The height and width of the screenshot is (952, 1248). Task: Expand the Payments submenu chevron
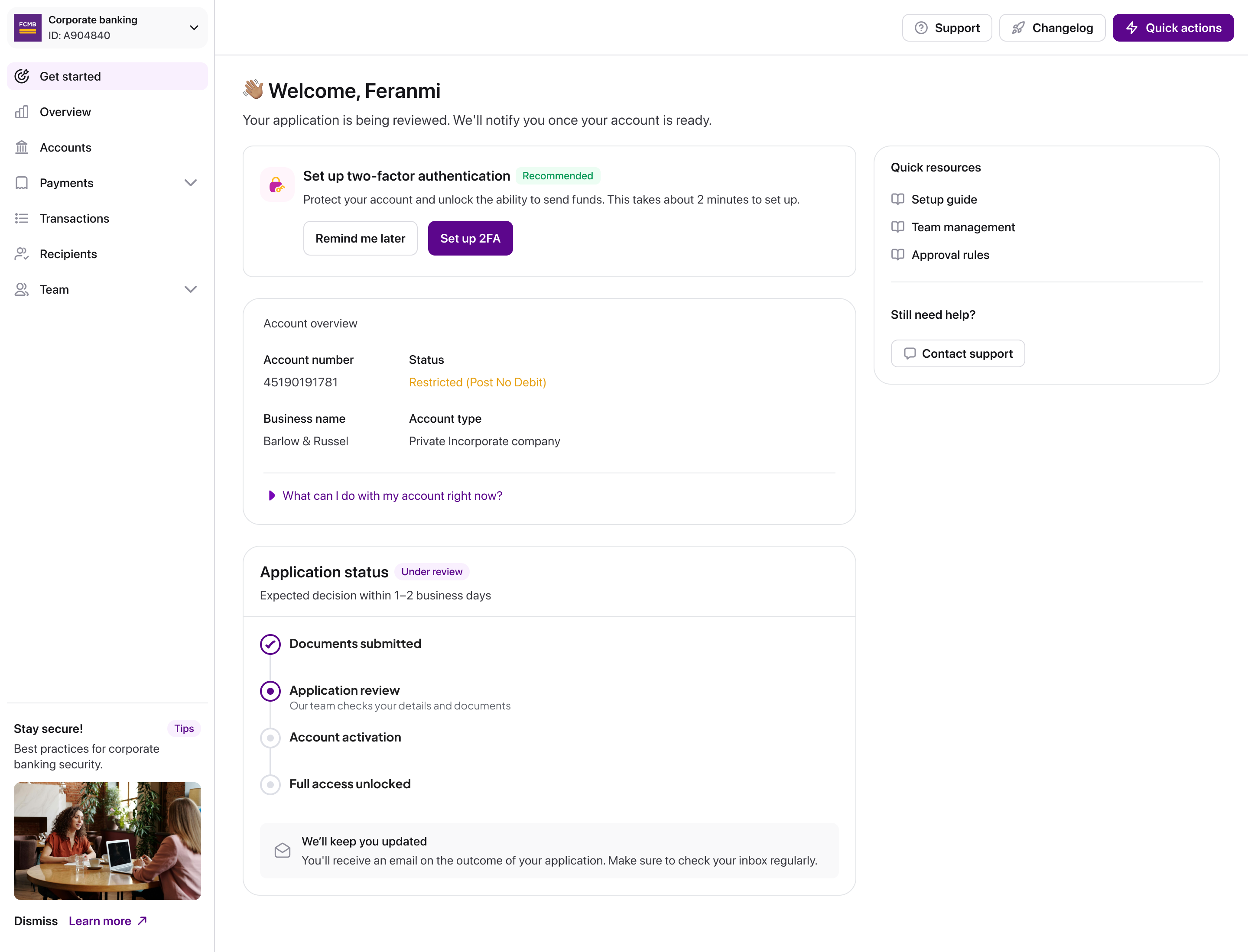point(191,183)
